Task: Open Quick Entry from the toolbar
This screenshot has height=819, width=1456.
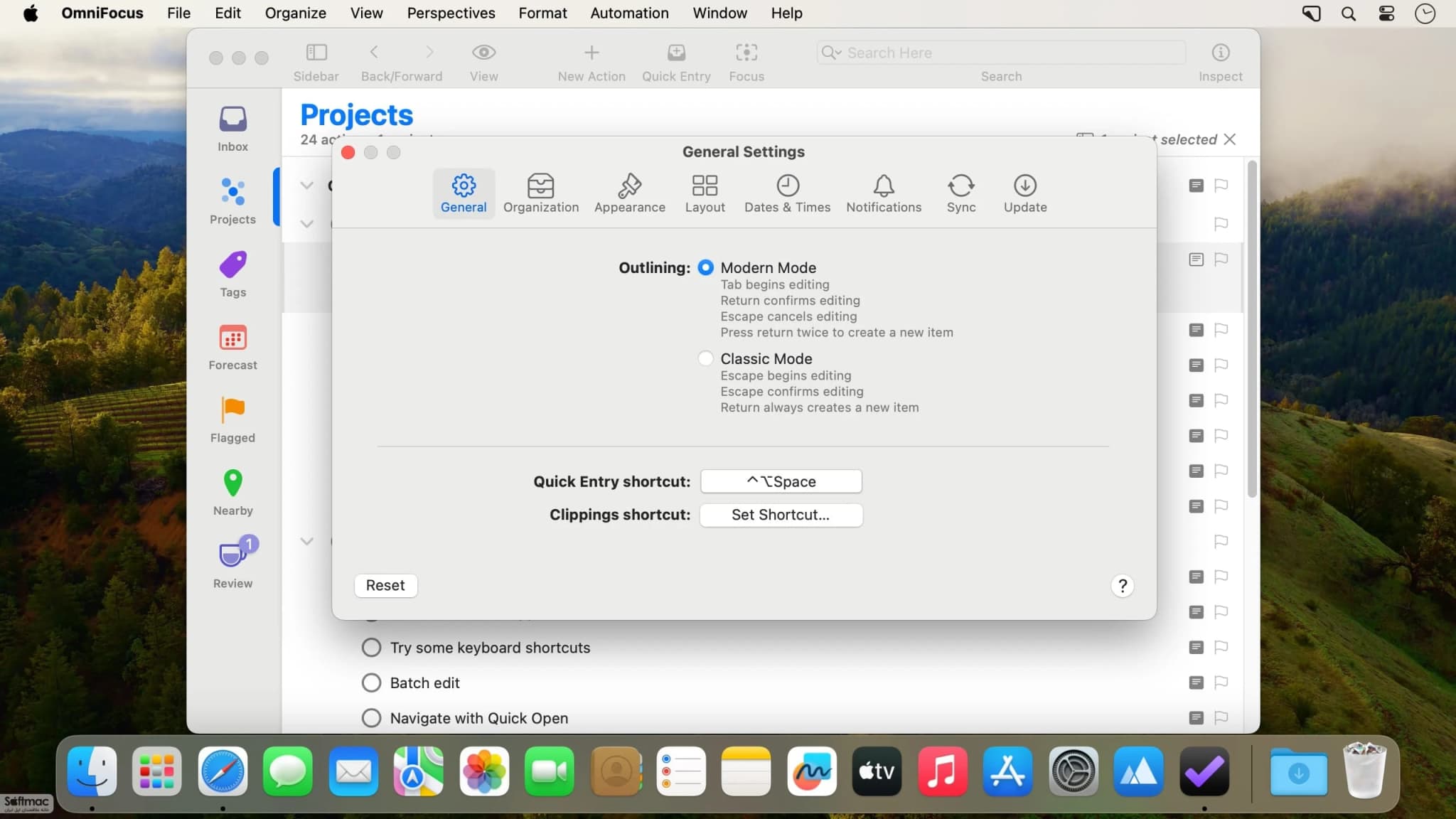Action: (x=676, y=52)
